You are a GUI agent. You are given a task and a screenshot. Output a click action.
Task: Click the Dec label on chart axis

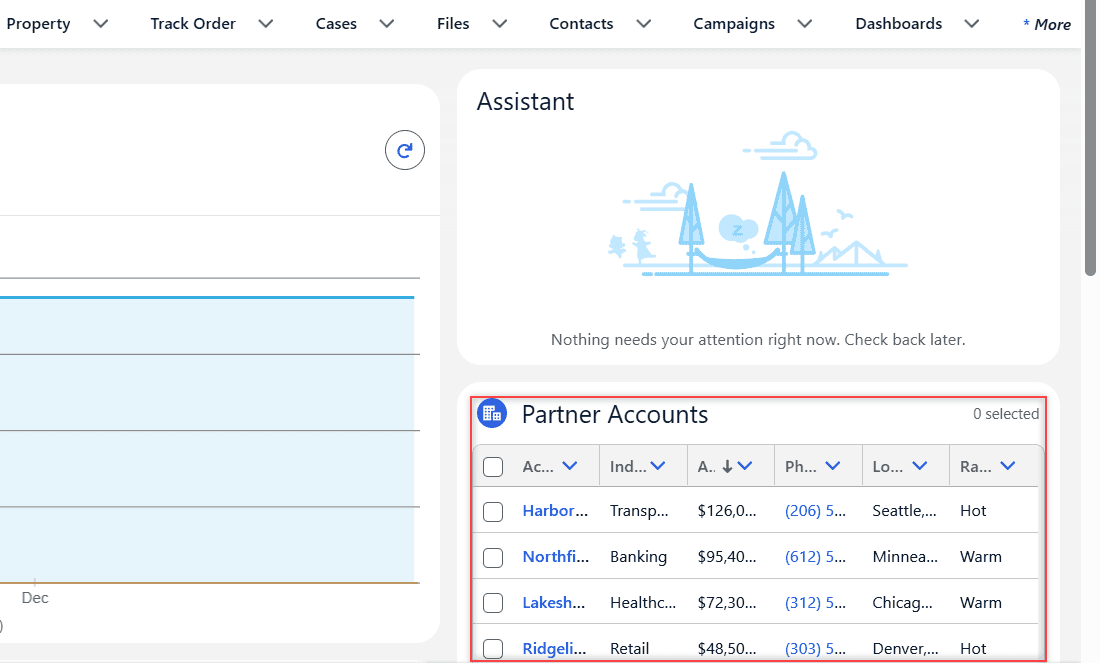tap(35, 598)
